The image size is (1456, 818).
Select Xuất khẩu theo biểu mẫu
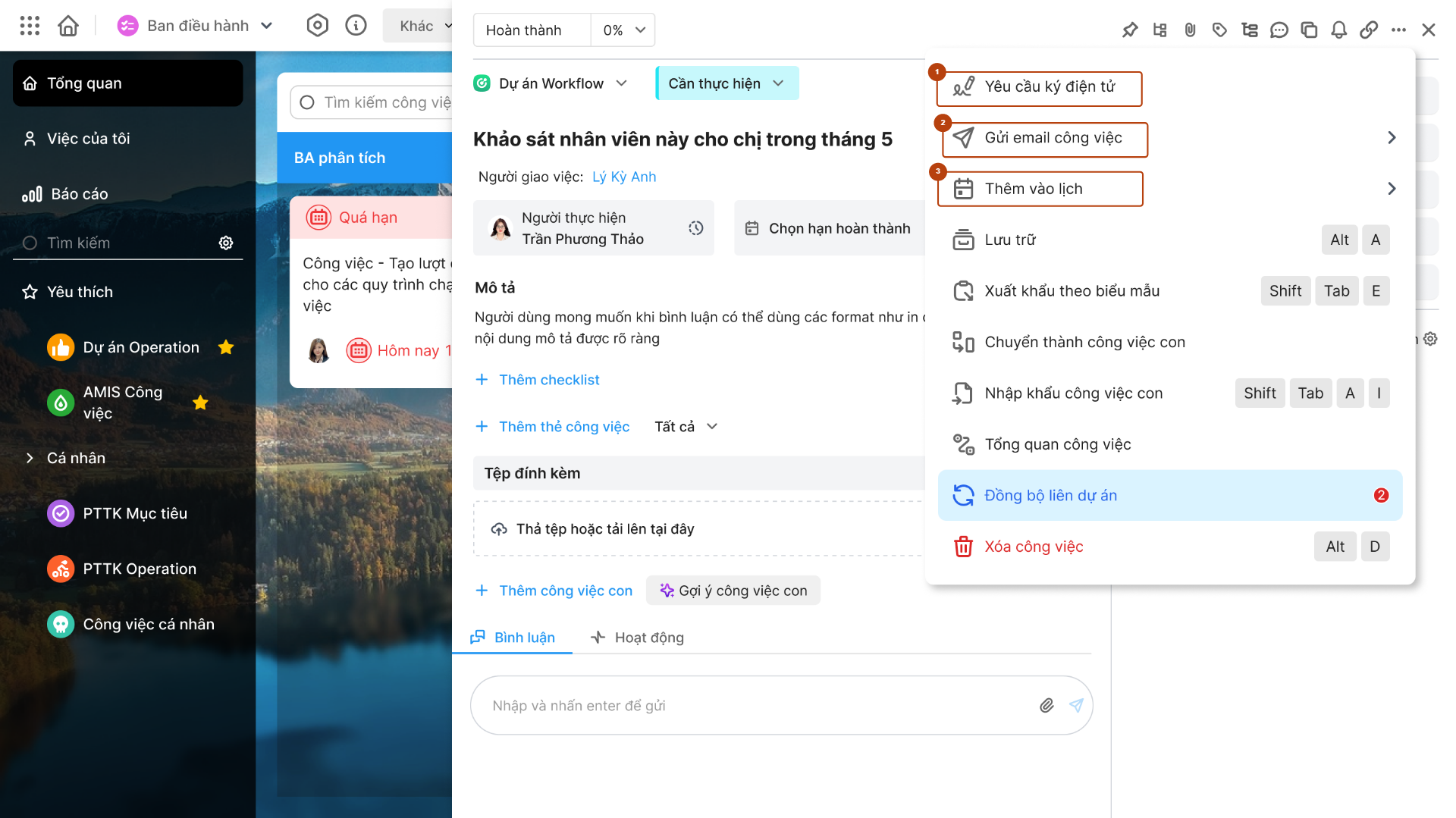pos(1170,291)
